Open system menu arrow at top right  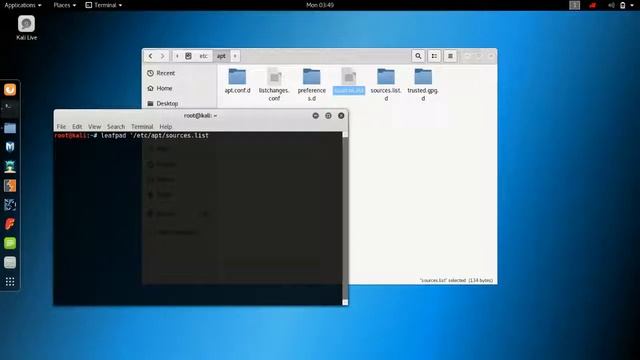click(632, 5)
